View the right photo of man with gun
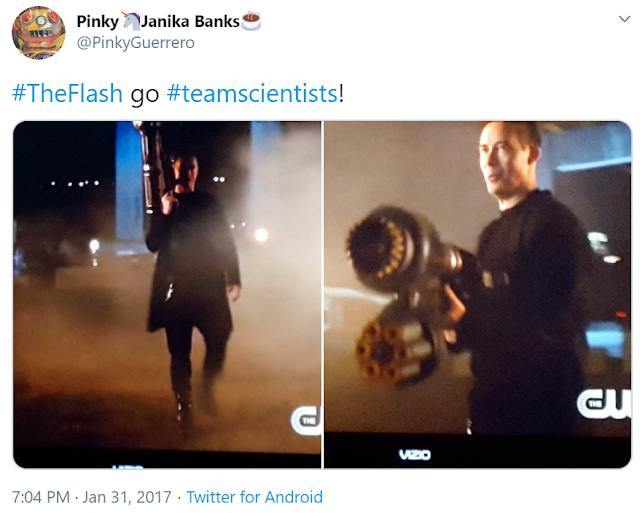The height and width of the screenshot is (513, 640). tap(478, 294)
